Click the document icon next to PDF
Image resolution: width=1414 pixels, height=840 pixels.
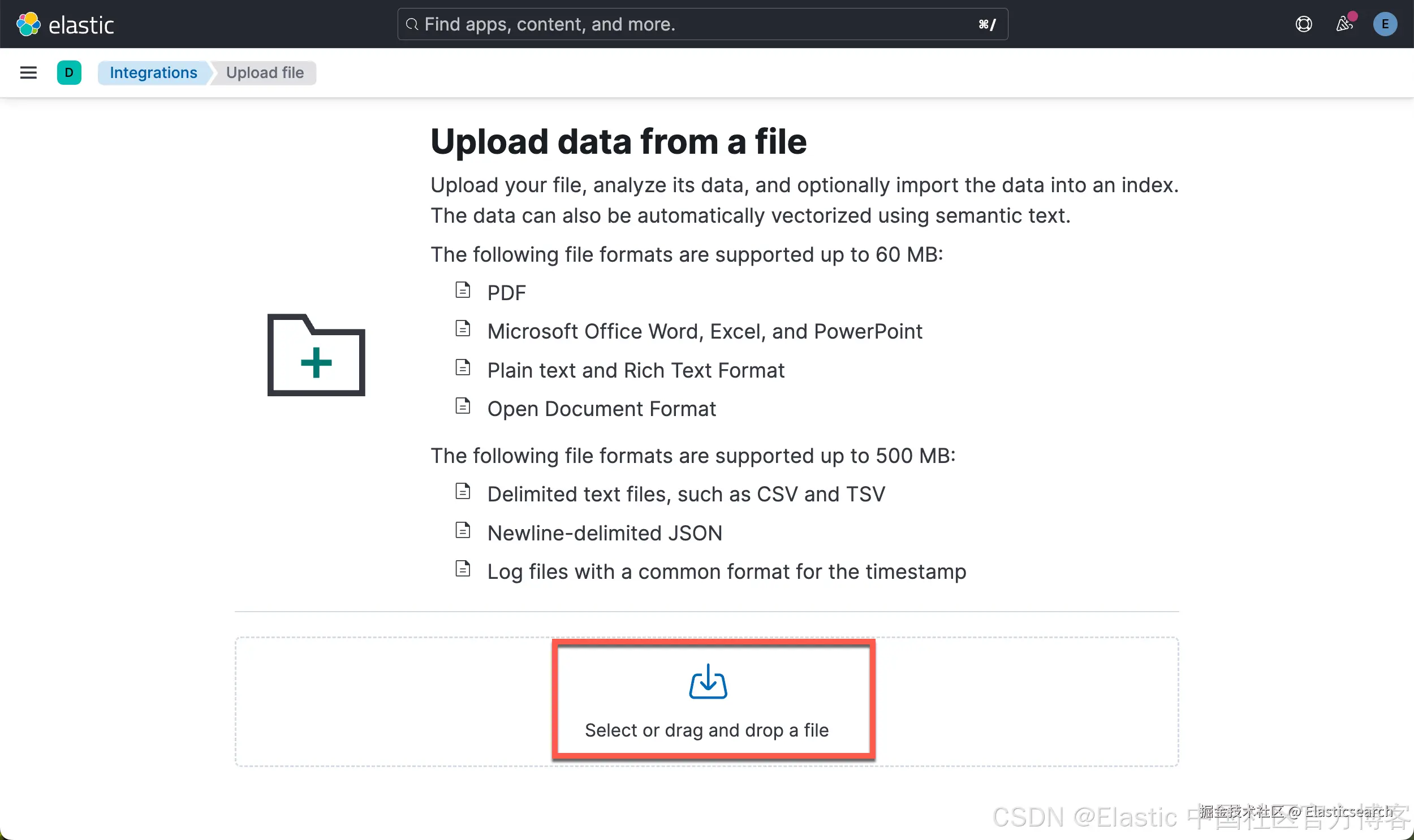click(463, 290)
